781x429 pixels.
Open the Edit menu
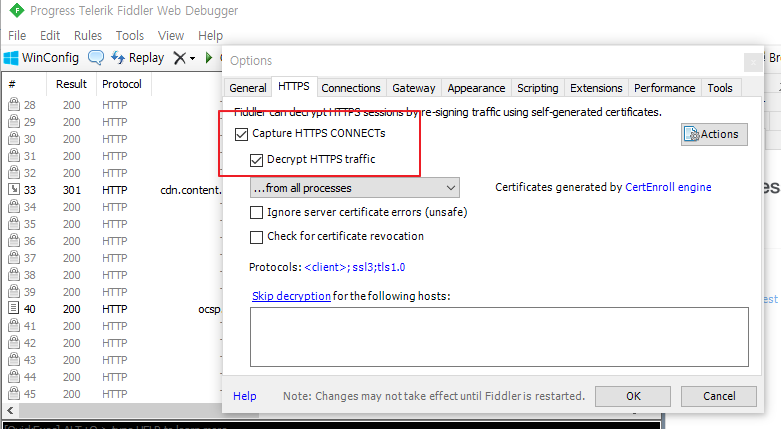pyautogui.click(x=50, y=36)
